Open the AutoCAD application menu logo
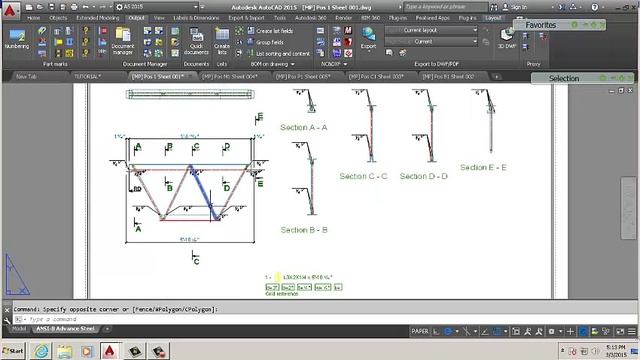The width and height of the screenshot is (640, 360). tap(11, 10)
